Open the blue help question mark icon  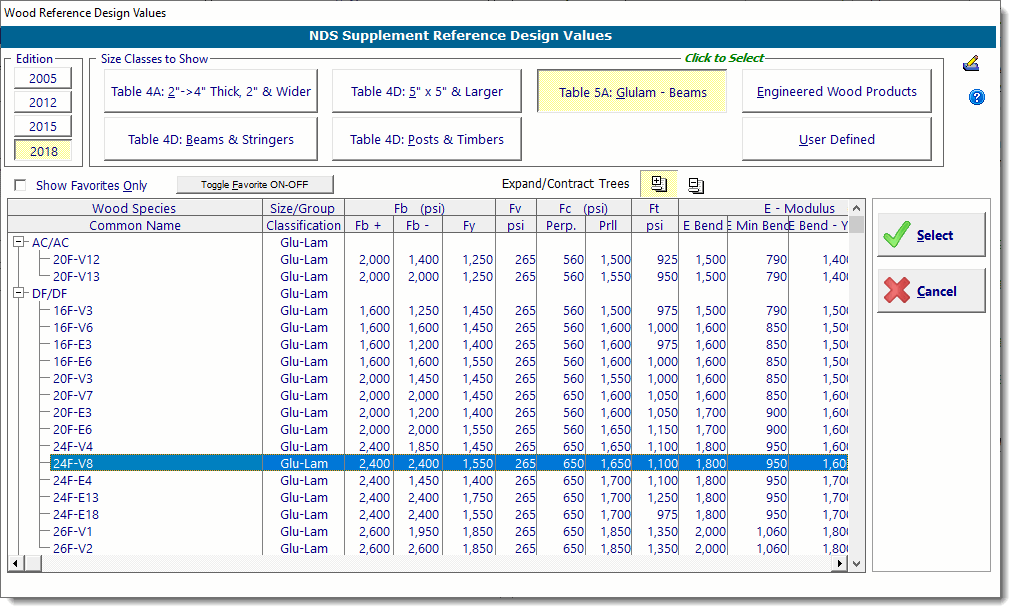[x=976, y=97]
